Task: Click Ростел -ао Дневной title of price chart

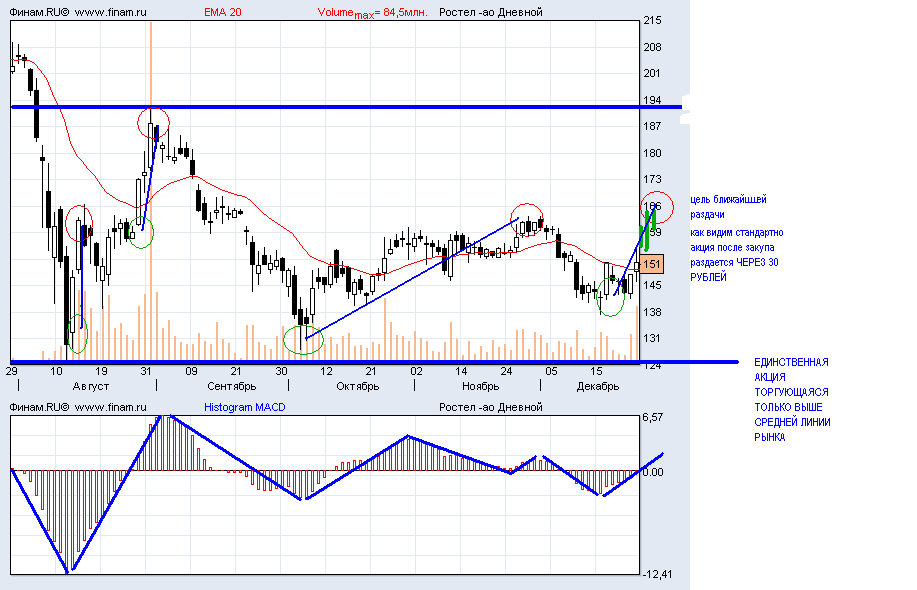Action: pyautogui.click(x=491, y=12)
